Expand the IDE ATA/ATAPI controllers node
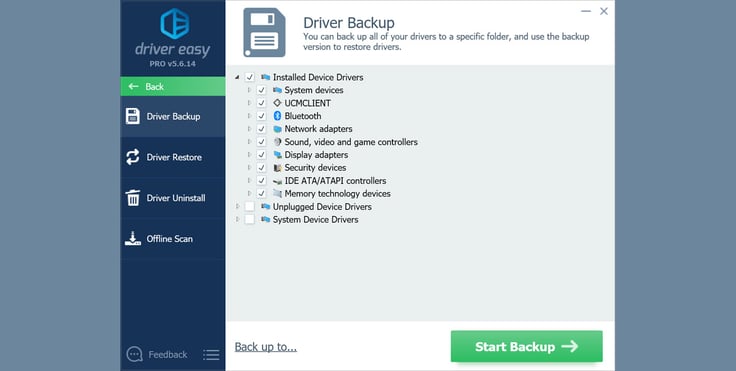Viewport: 736px width, 371px height. 249,181
